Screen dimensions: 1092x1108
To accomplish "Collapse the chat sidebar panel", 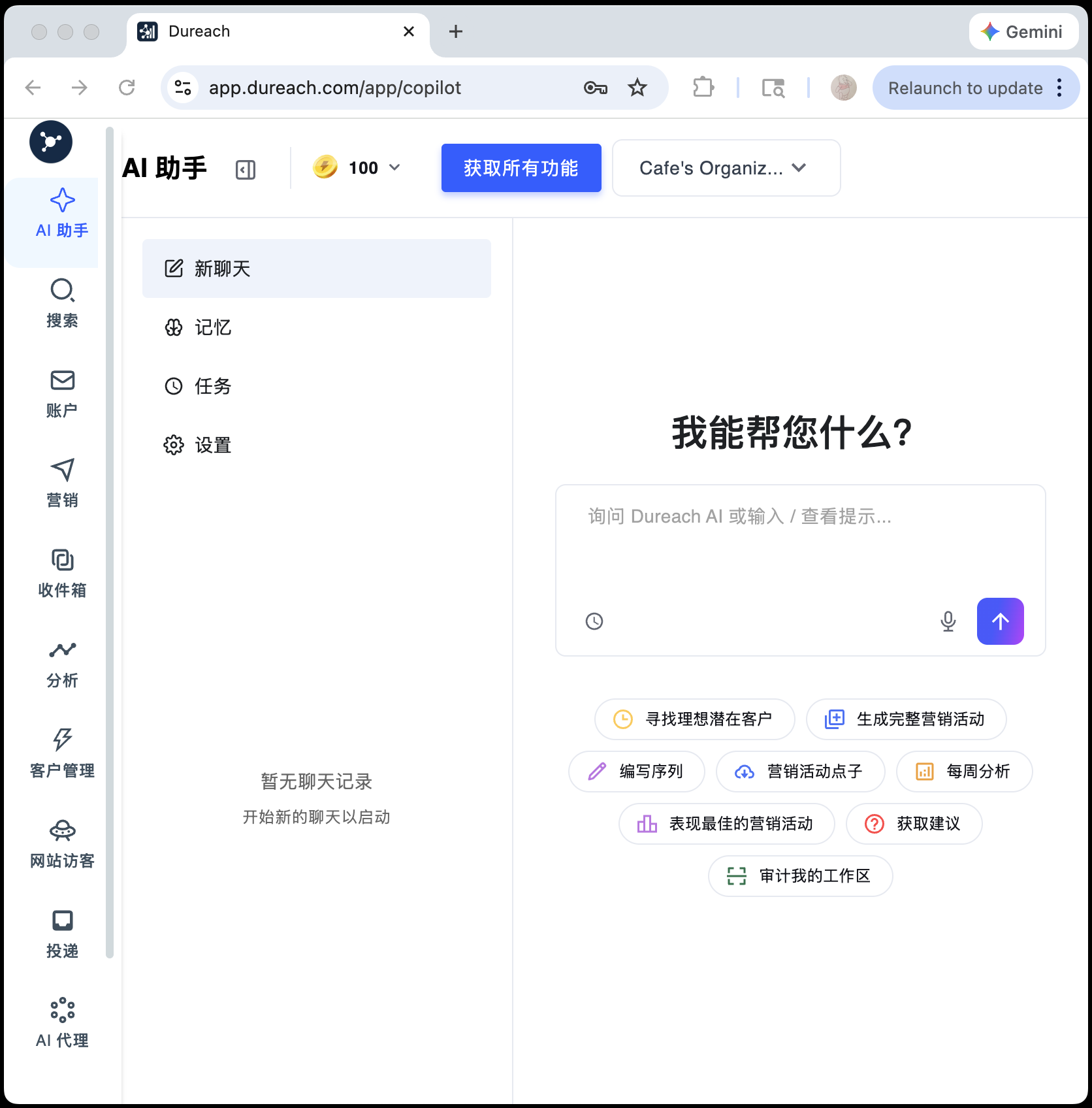I will 245,169.
